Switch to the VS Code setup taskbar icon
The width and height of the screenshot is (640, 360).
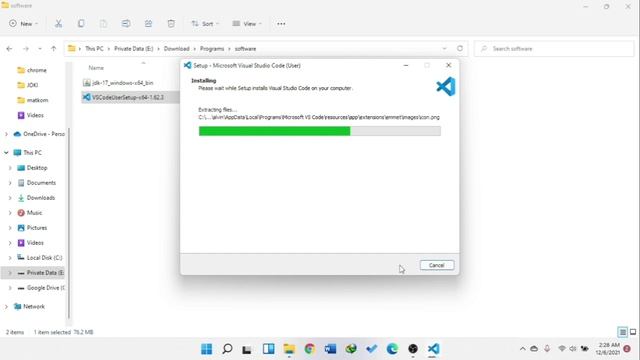click(x=433, y=349)
